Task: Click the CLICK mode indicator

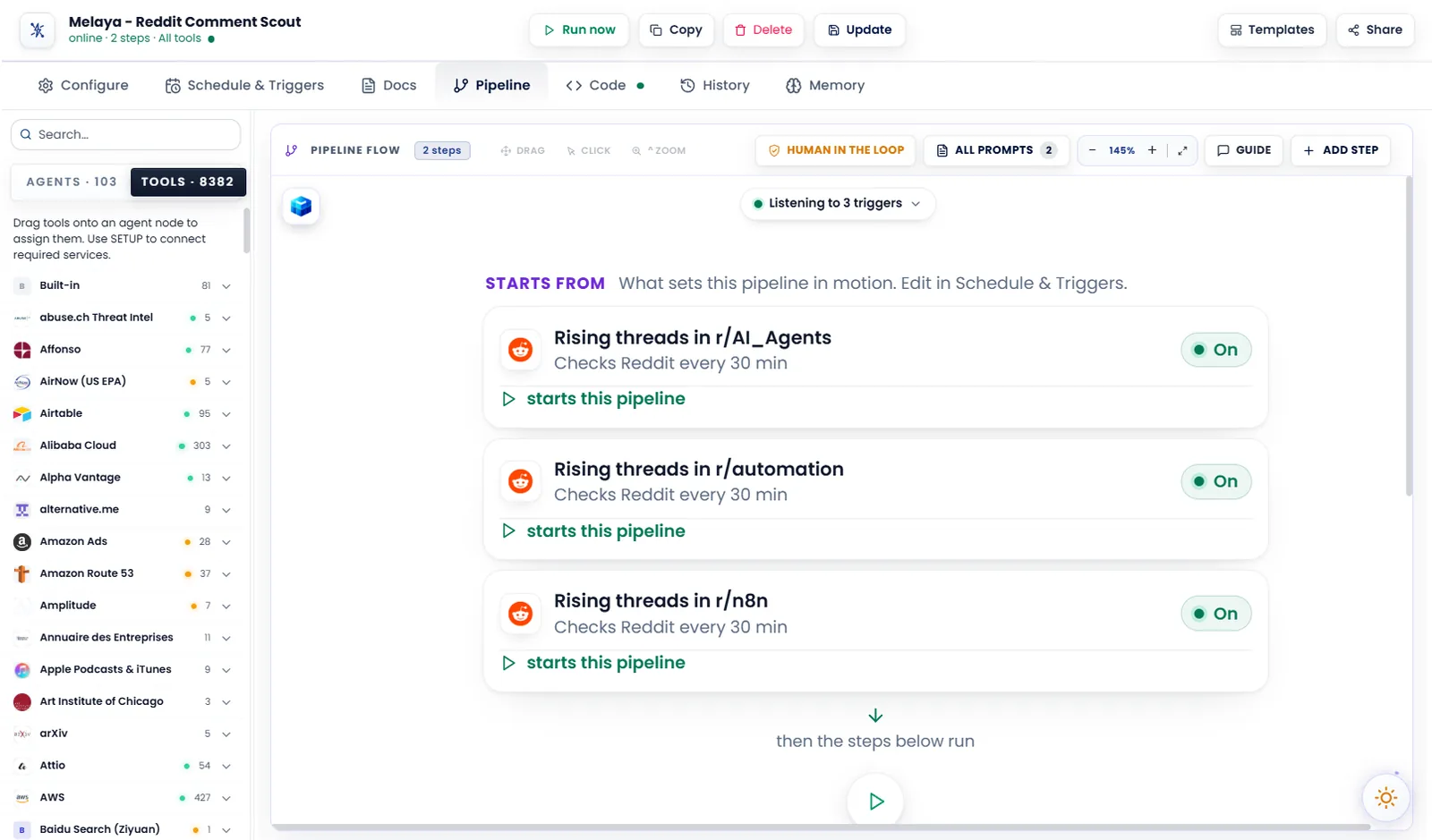Action: [x=589, y=150]
